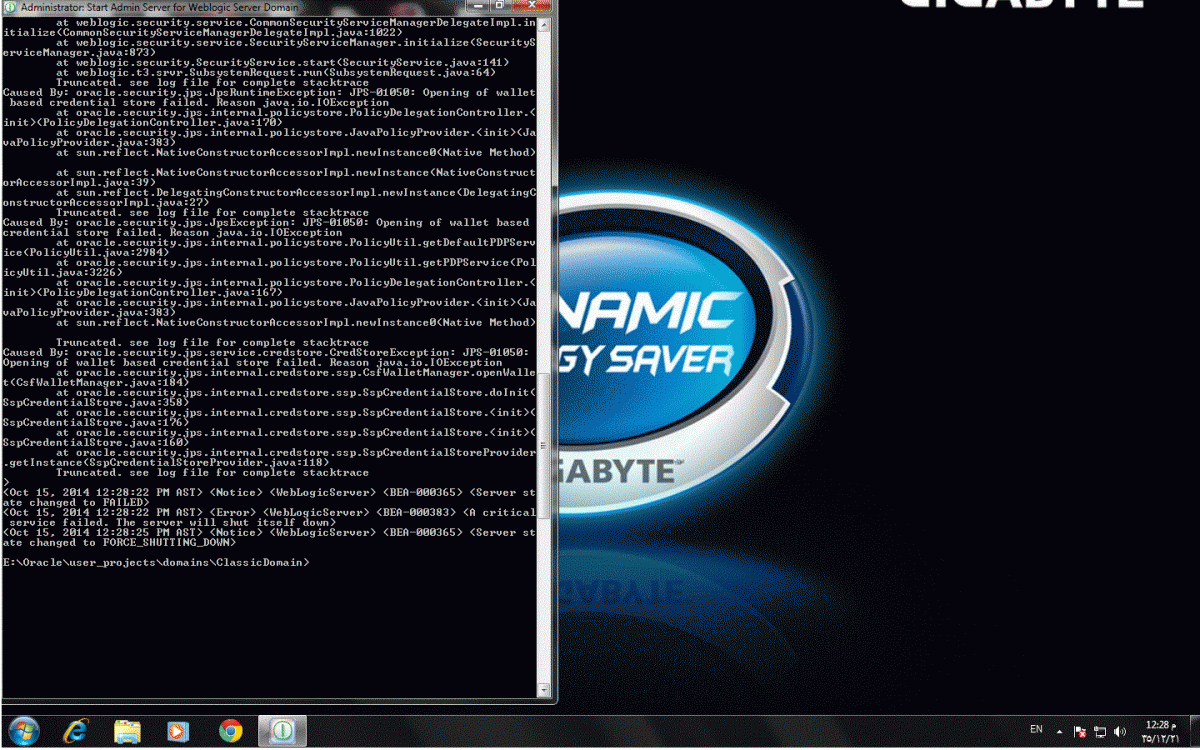
Task: Select the WebLogic Admin Server taskbar button
Action: tap(282, 731)
